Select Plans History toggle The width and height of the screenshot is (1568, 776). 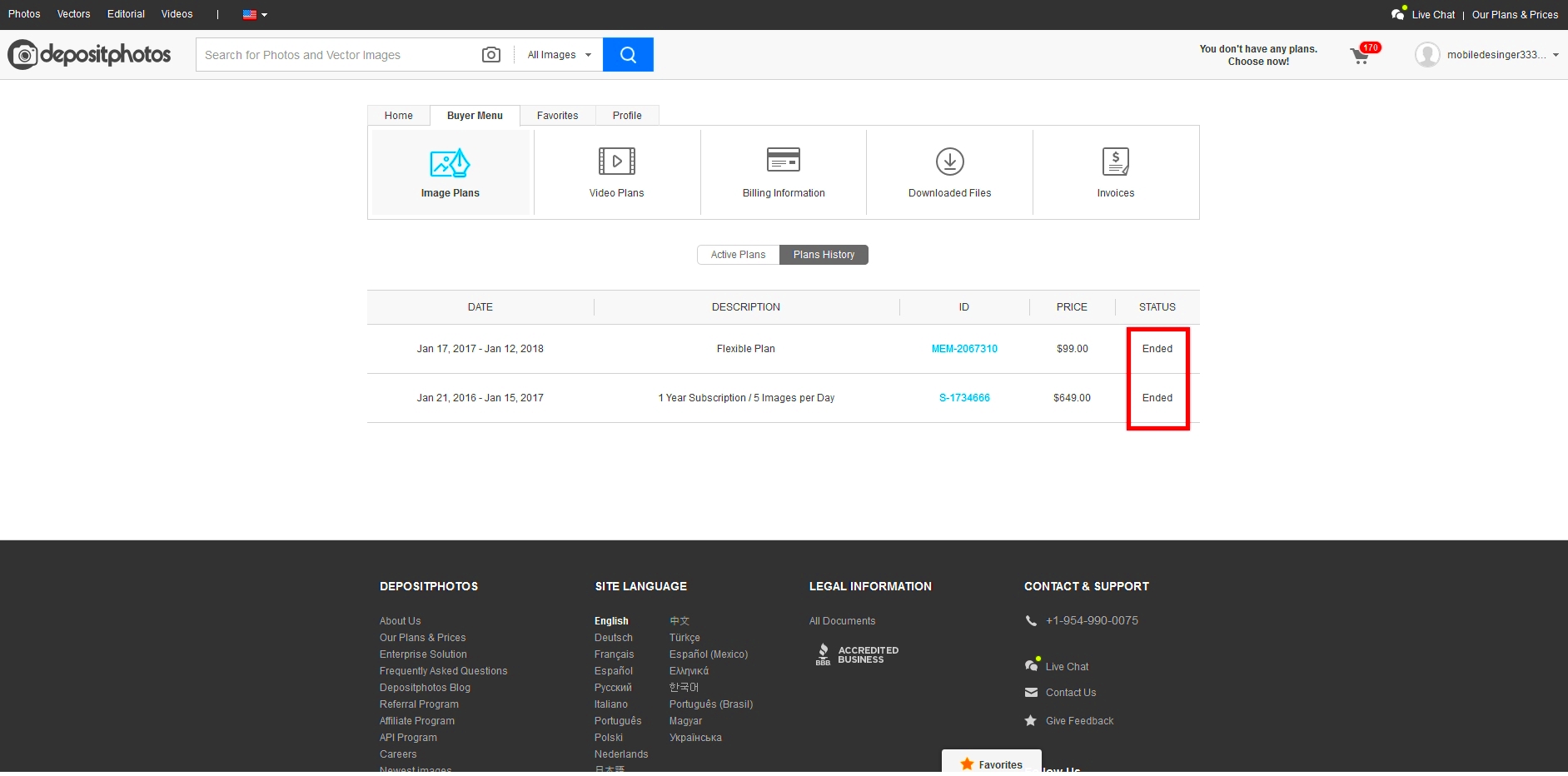click(824, 255)
